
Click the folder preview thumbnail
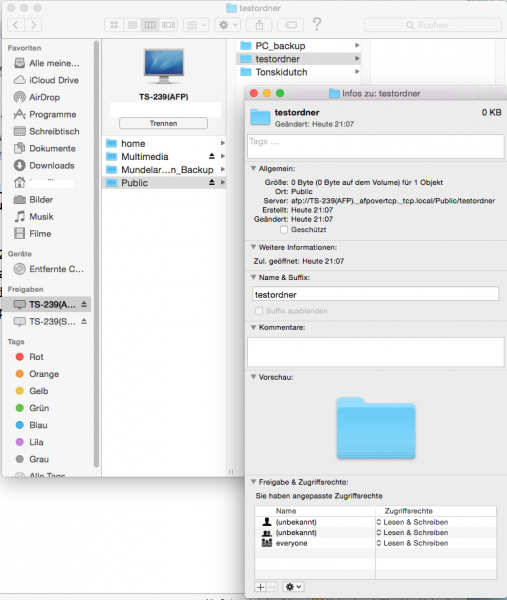click(x=376, y=428)
